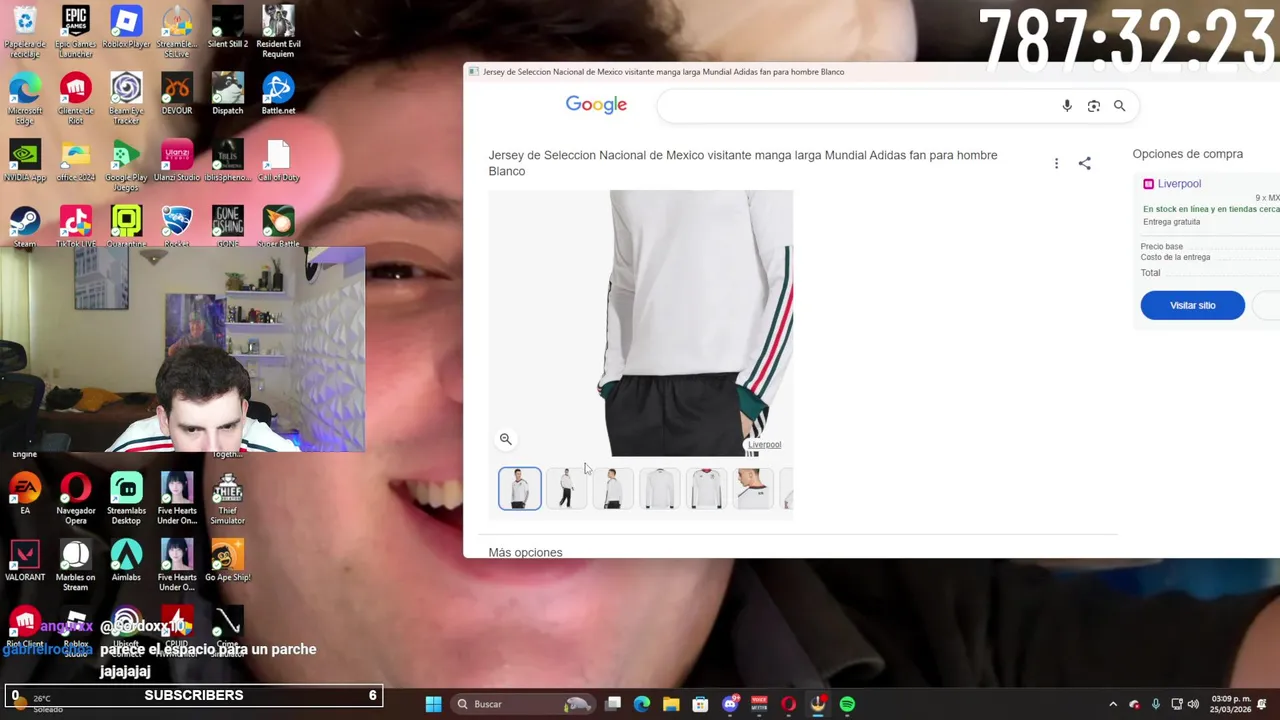Select Marbles on Stream desktop icon
Image resolution: width=1280 pixels, height=720 pixels.
point(76,566)
